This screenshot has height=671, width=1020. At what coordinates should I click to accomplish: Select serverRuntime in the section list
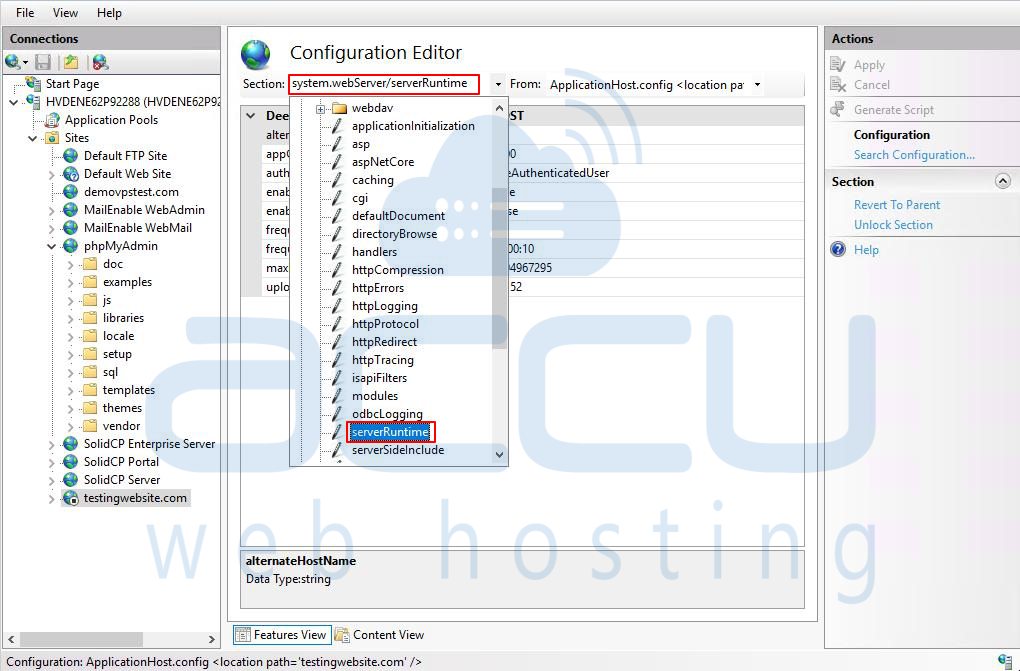pyautogui.click(x=390, y=431)
